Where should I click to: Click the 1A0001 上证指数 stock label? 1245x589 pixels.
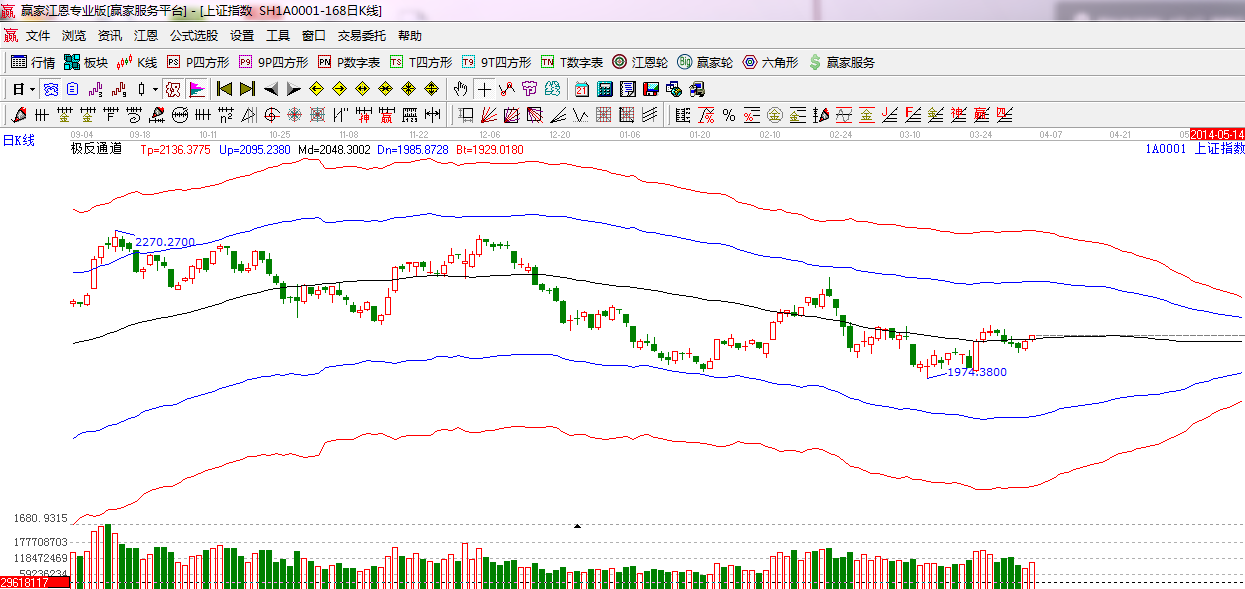coord(1194,149)
